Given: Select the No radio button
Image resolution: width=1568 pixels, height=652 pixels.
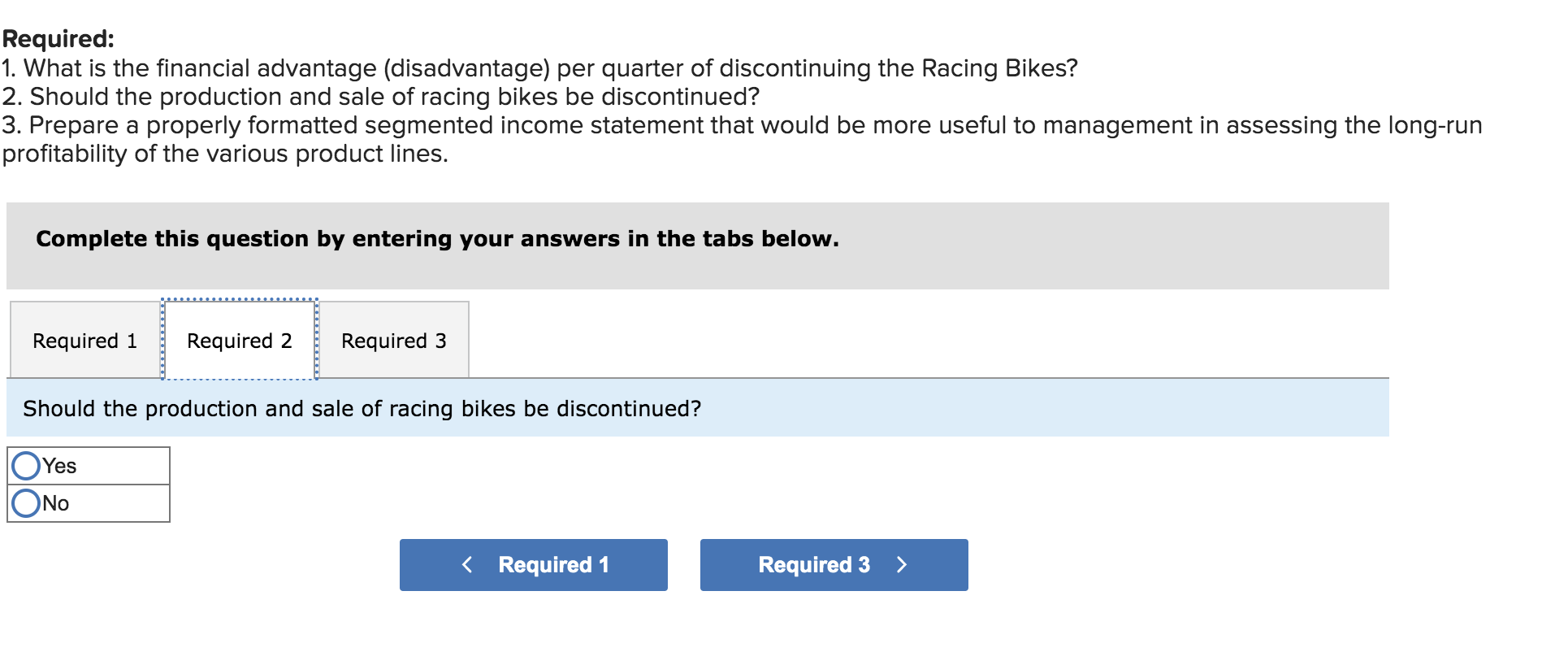Looking at the screenshot, I should click(x=26, y=503).
